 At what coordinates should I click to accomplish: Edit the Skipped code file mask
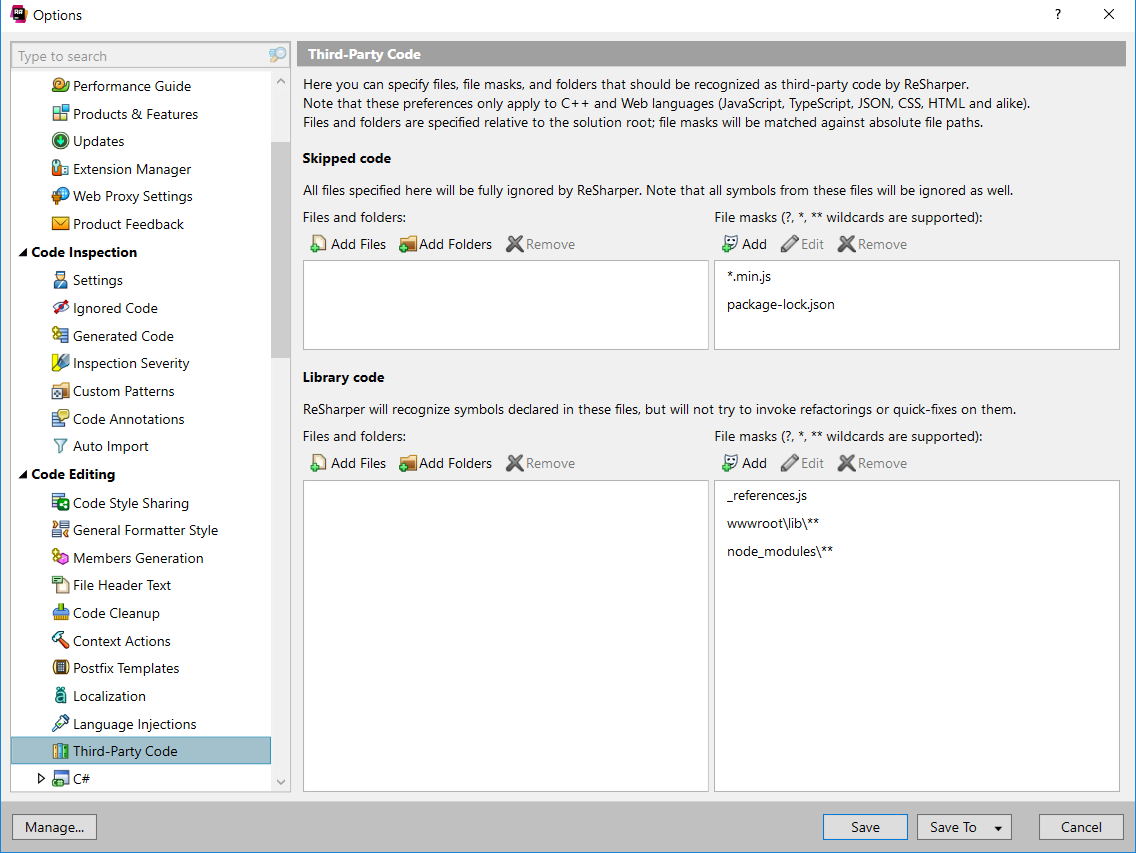click(x=803, y=244)
